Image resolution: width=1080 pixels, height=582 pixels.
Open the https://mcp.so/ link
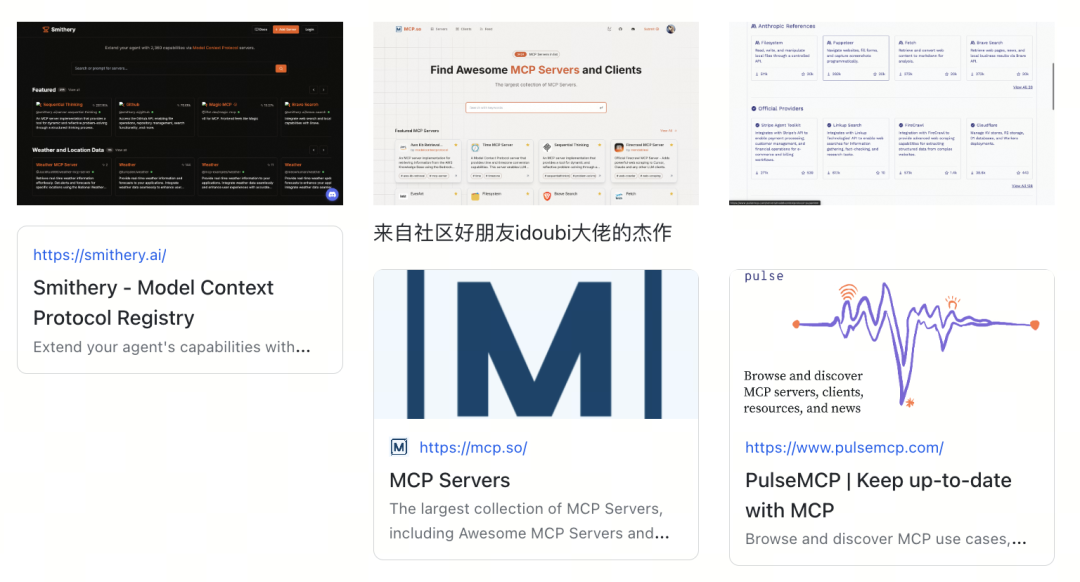pos(473,447)
